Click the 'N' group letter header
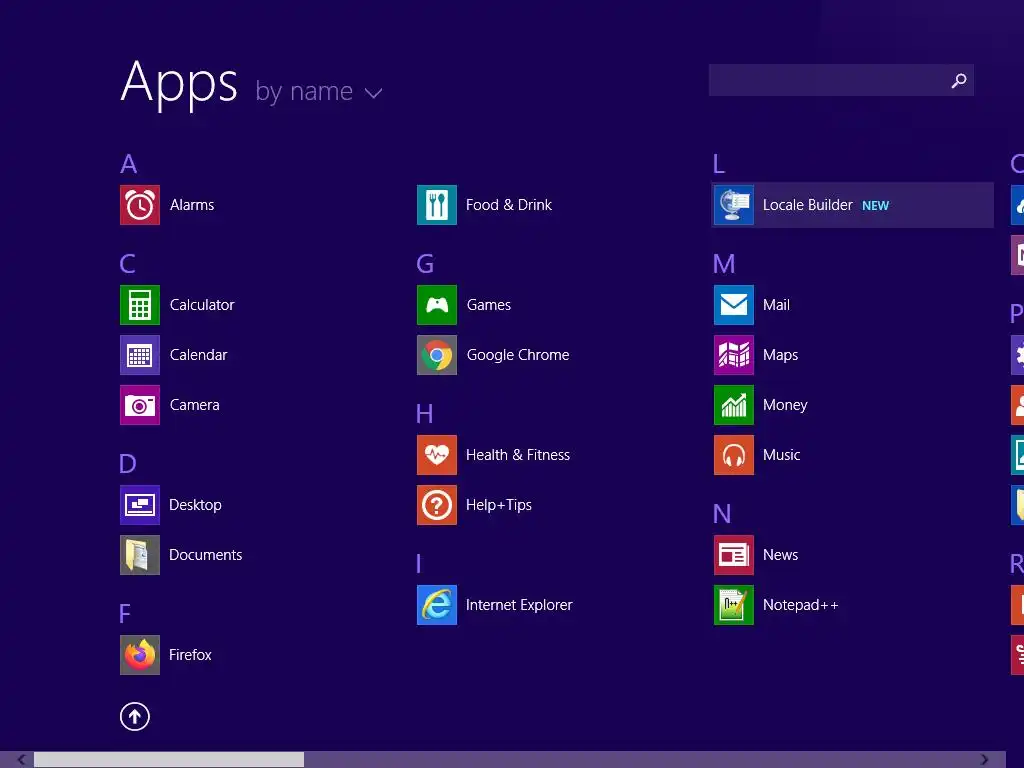The width and height of the screenshot is (1024, 768). pos(722,514)
